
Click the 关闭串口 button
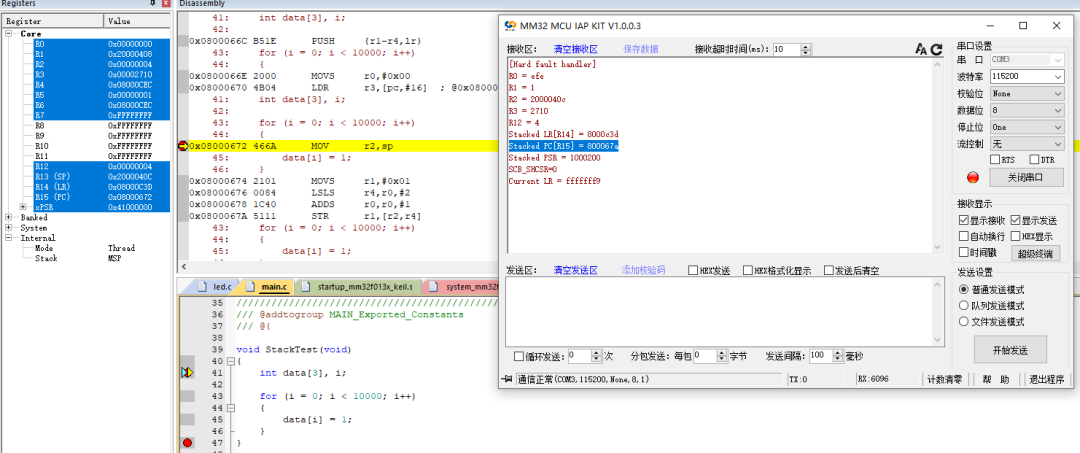1027,177
